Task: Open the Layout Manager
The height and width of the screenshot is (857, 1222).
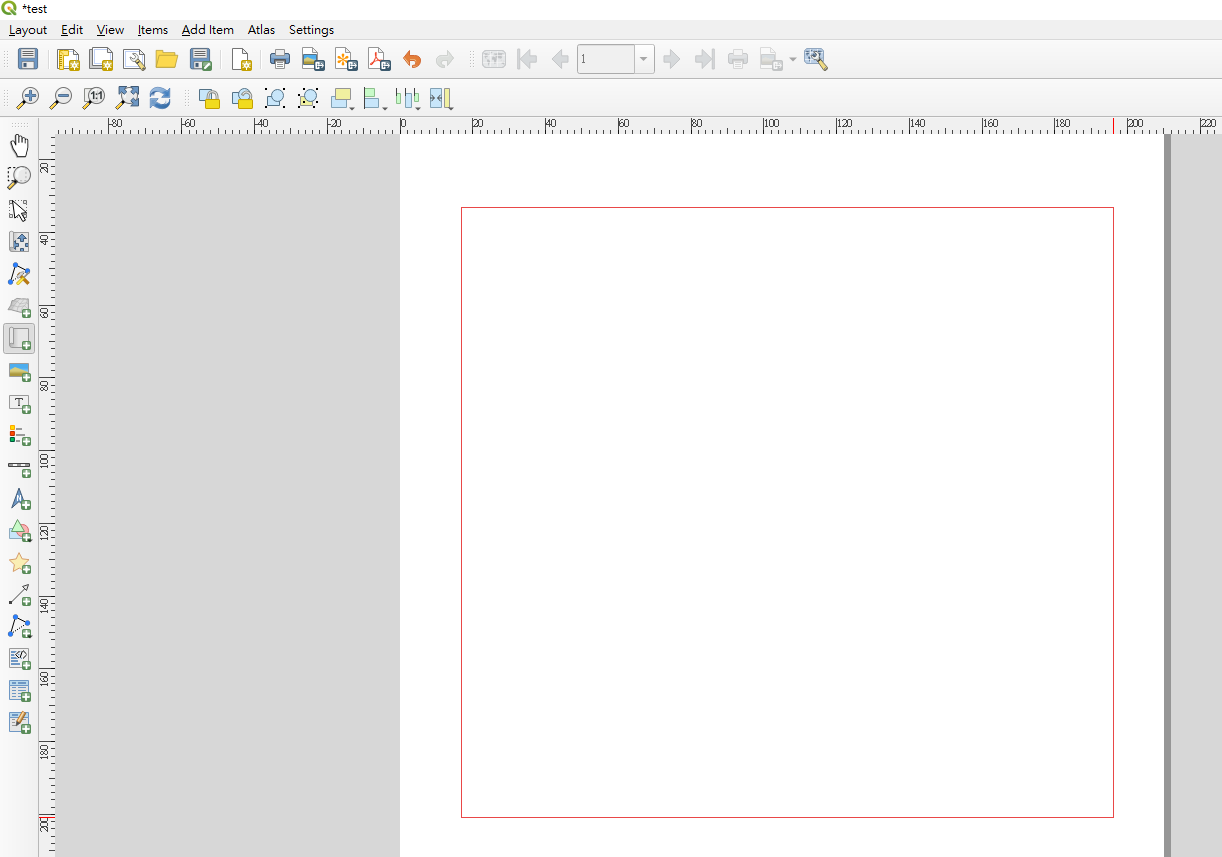Action: point(134,59)
